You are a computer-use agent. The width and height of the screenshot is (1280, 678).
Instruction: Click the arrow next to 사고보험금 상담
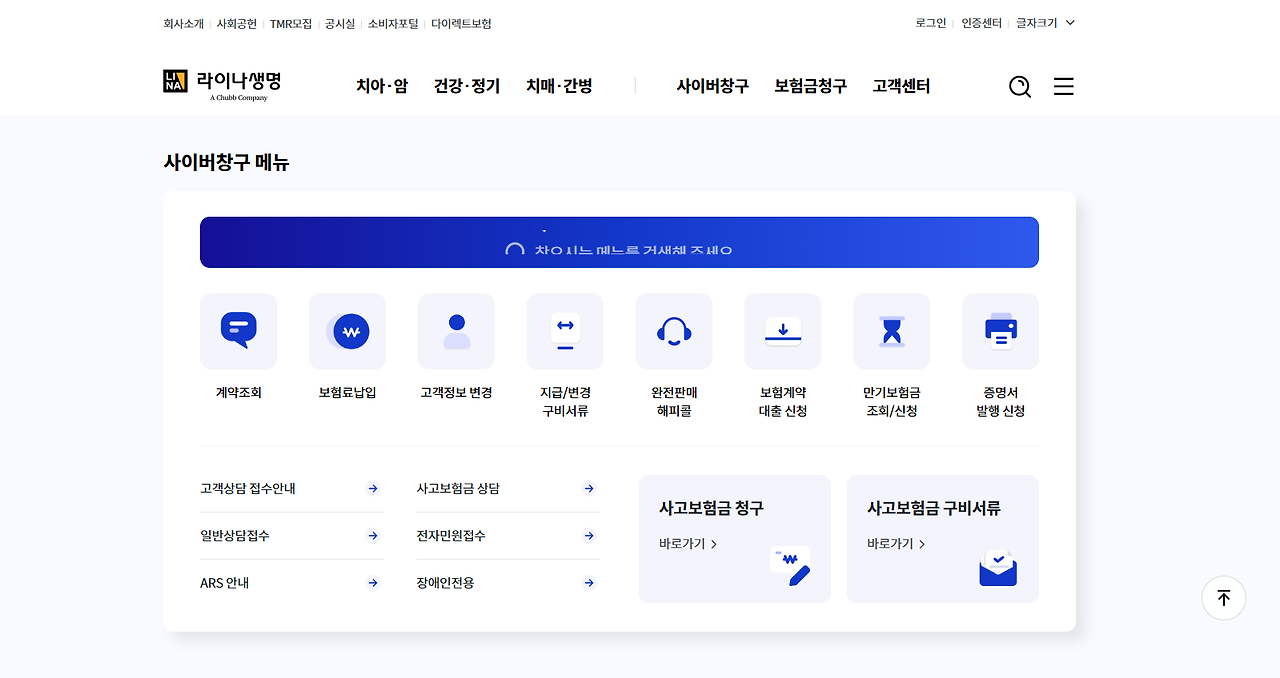[589, 489]
